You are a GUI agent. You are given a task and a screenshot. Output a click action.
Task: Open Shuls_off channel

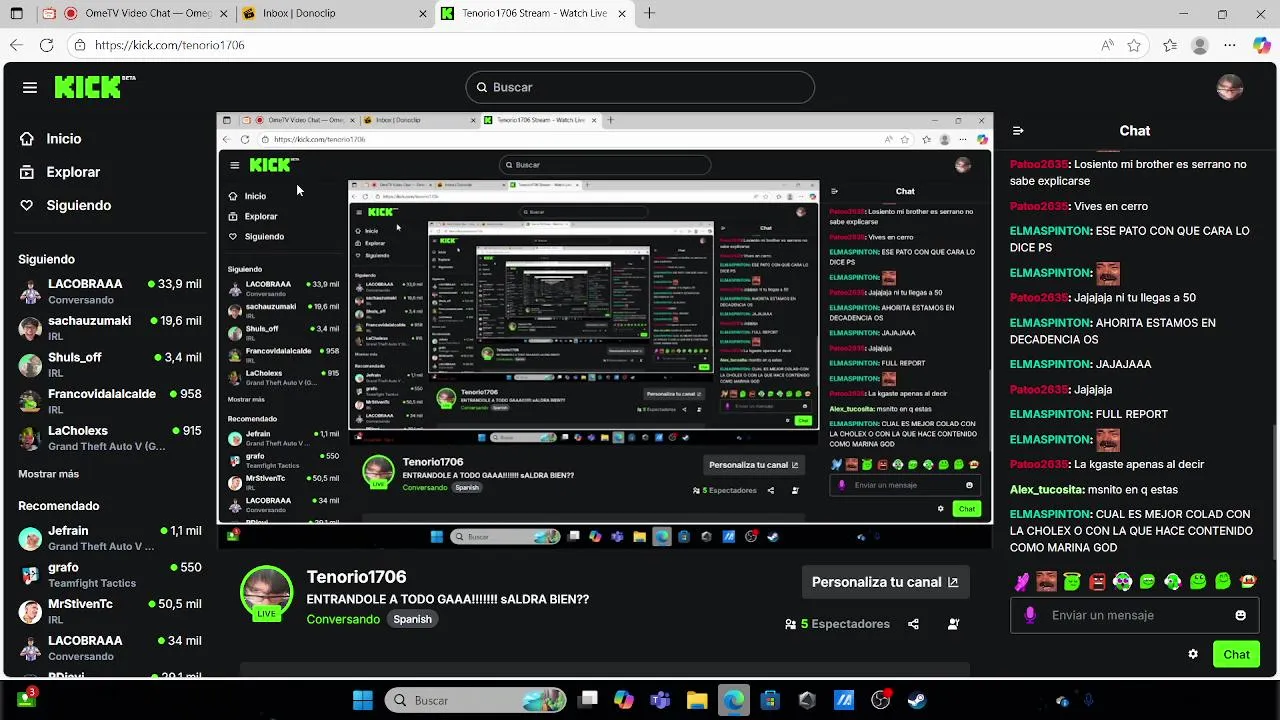point(110,365)
